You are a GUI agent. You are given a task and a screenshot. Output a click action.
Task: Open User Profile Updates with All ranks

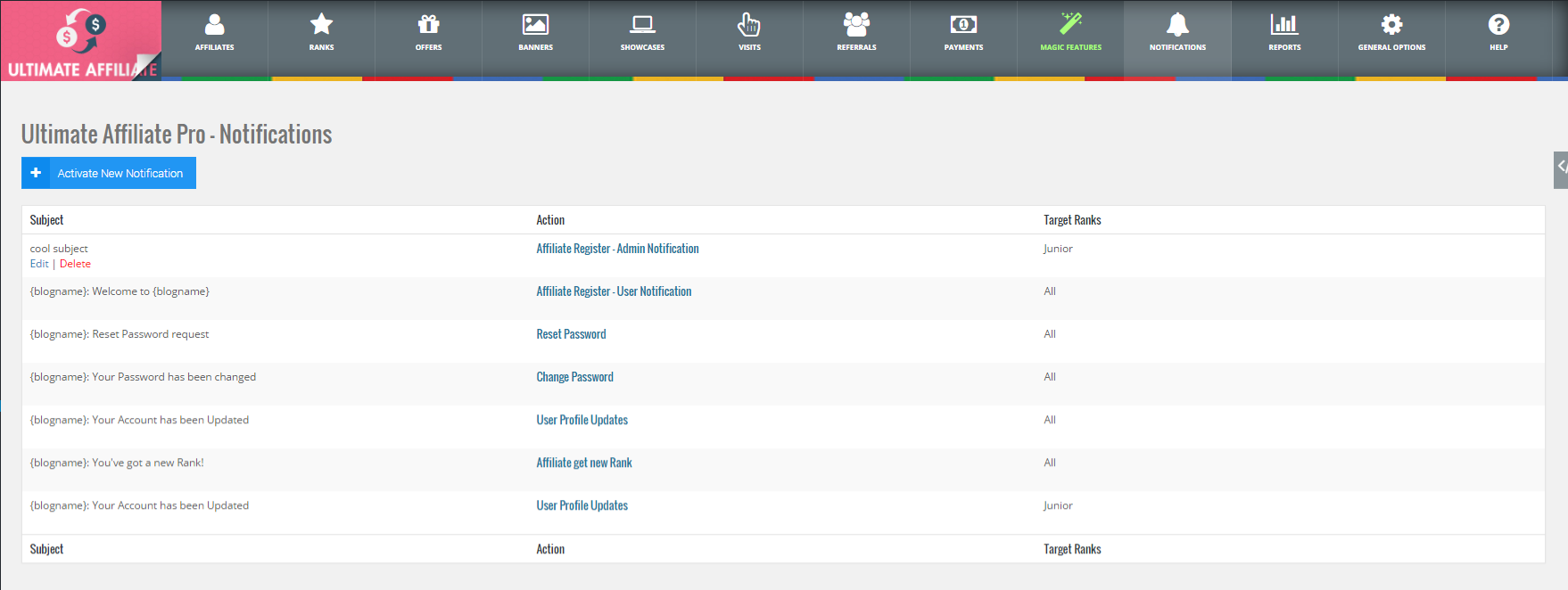[582, 420]
